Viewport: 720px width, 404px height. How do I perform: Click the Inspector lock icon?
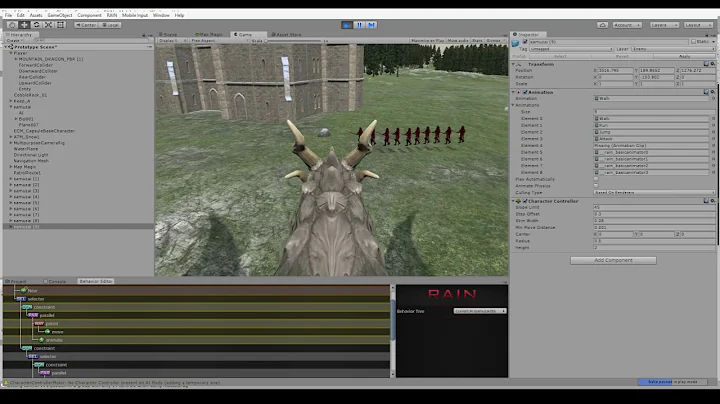click(707, 35)
